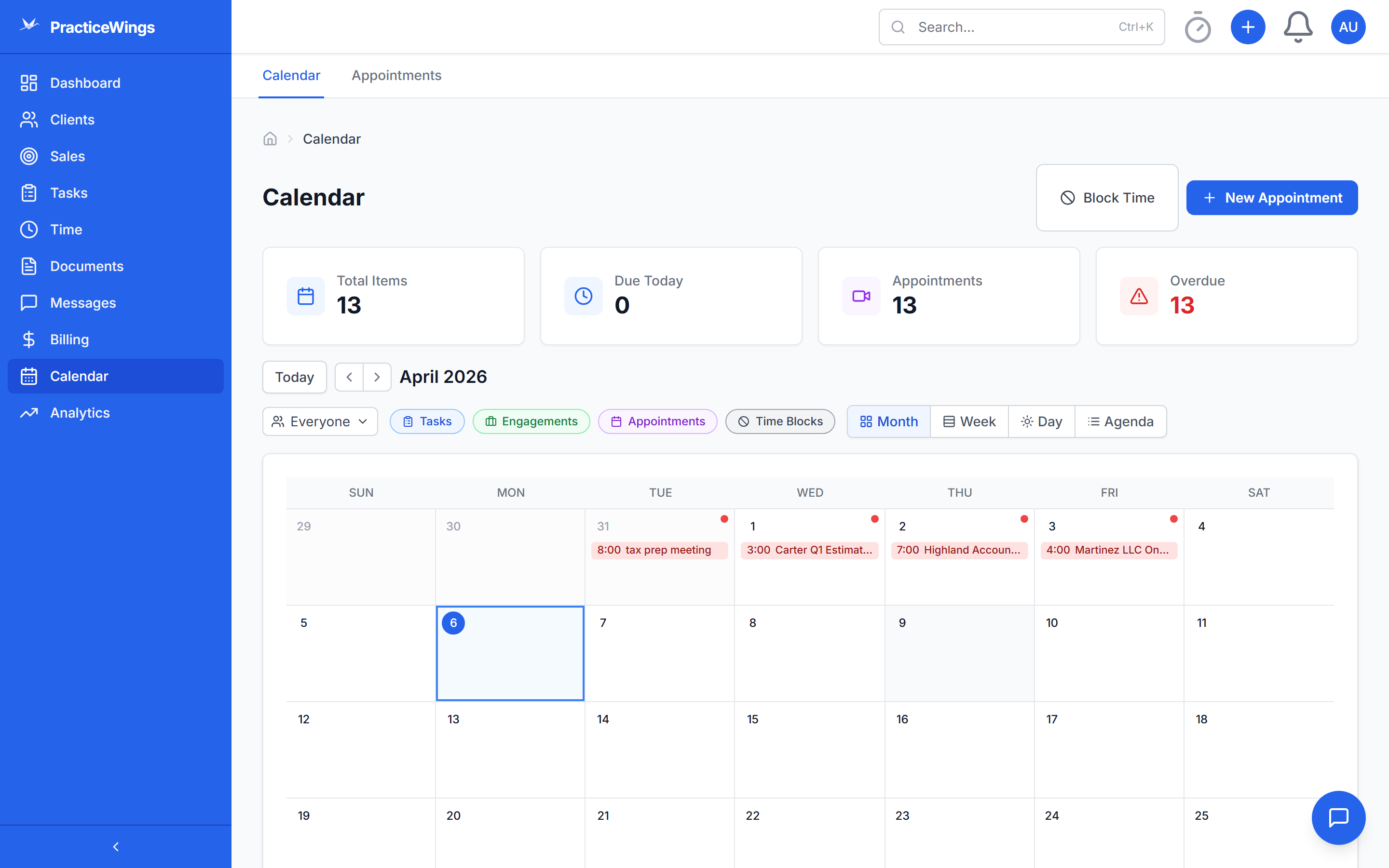The height and width of the screenshot is (868, 1389).
Task: Open the 7:00 Highland Accoun... event
Action: point(959,550)
